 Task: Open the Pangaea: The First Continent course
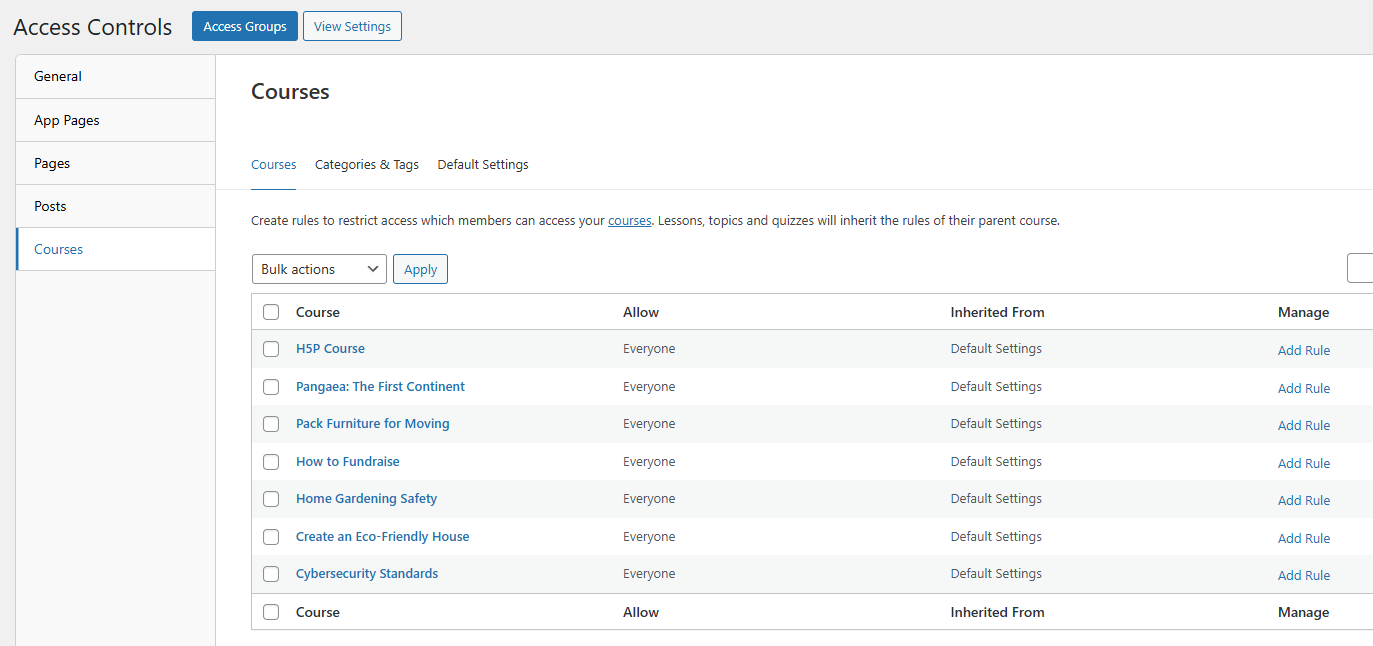point(380,386)
